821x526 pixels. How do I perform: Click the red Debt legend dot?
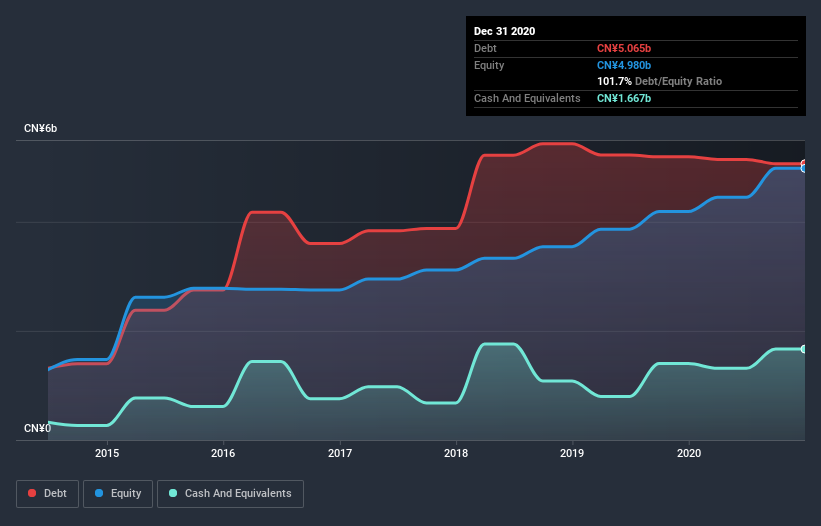click(x=32, y=493)
